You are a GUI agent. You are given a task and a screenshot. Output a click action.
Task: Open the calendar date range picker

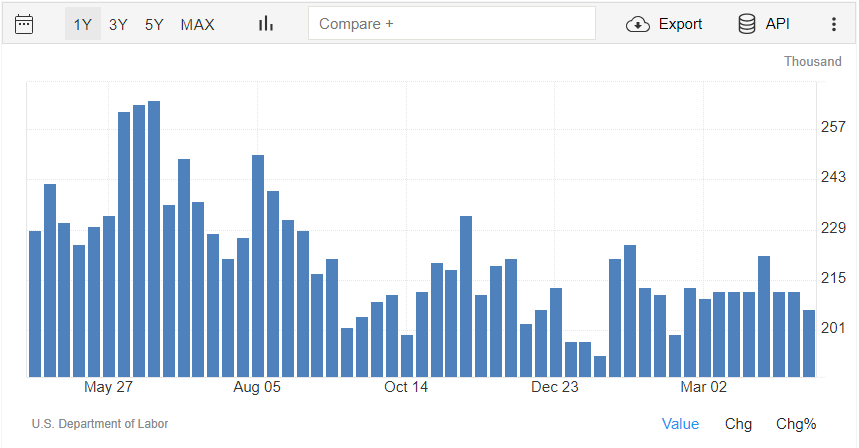pos(24,24)
